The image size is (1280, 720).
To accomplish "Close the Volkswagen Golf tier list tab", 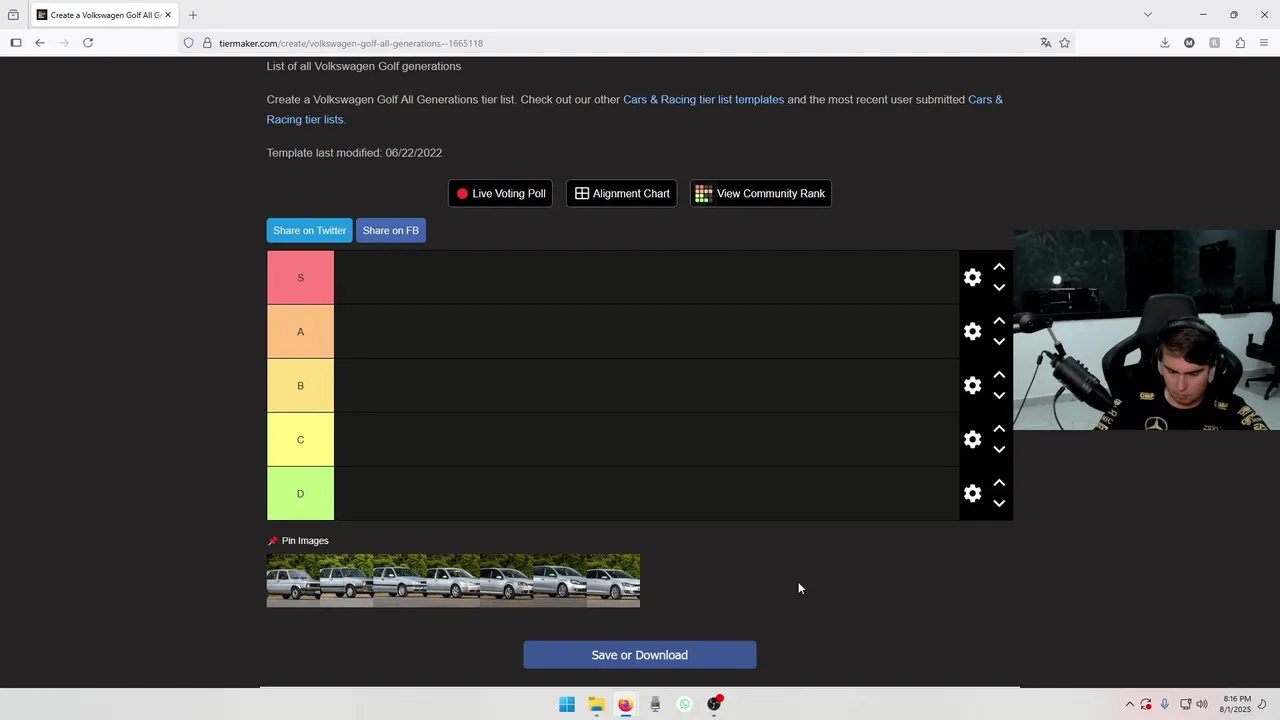I will 168,15.
